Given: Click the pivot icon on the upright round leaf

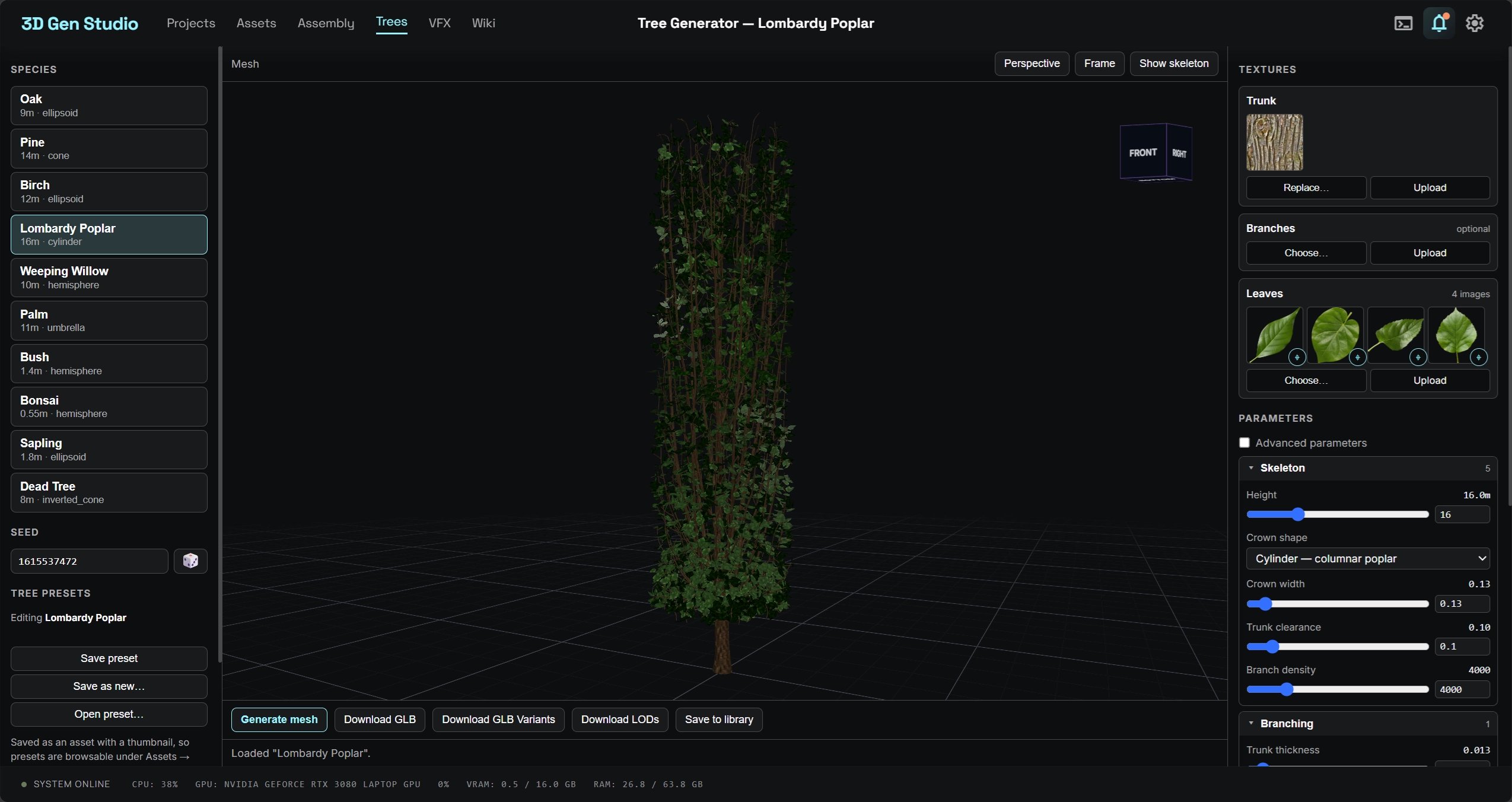Looking at the screenshot, I should click(1479, 357).
